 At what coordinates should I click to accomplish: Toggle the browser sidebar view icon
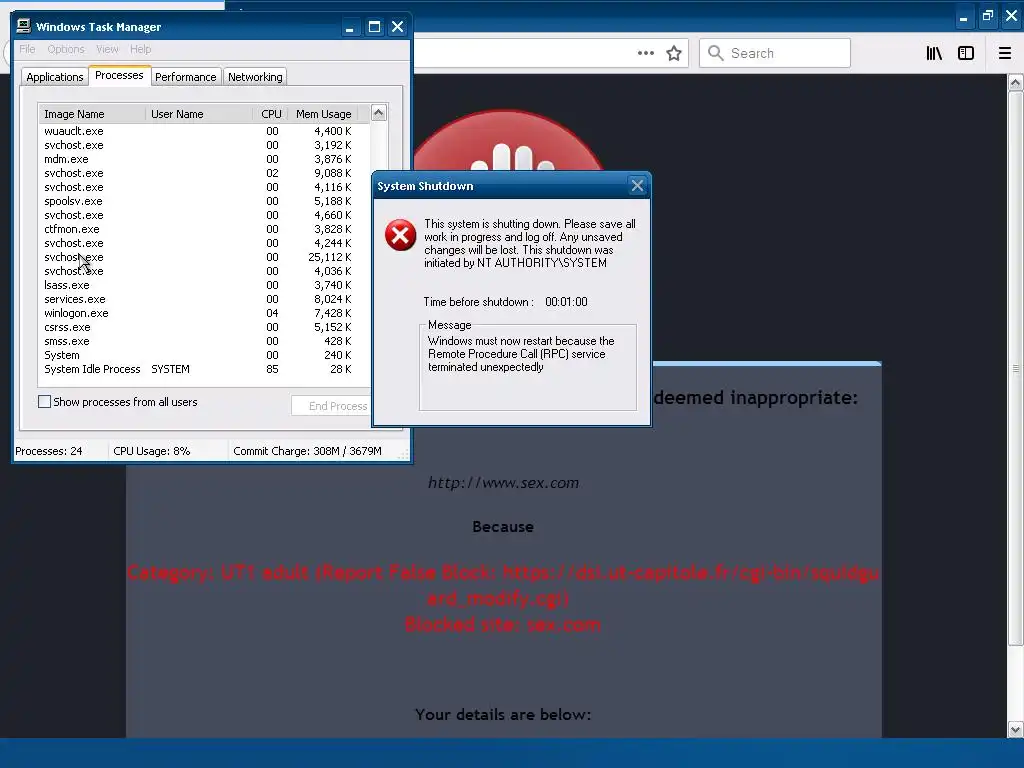[x=966, y=53]
